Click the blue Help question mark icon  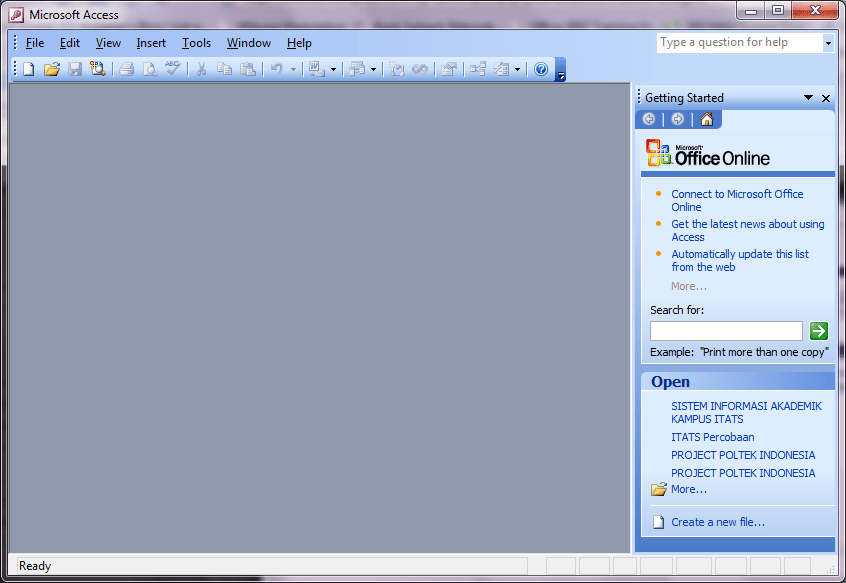(541, 69)
